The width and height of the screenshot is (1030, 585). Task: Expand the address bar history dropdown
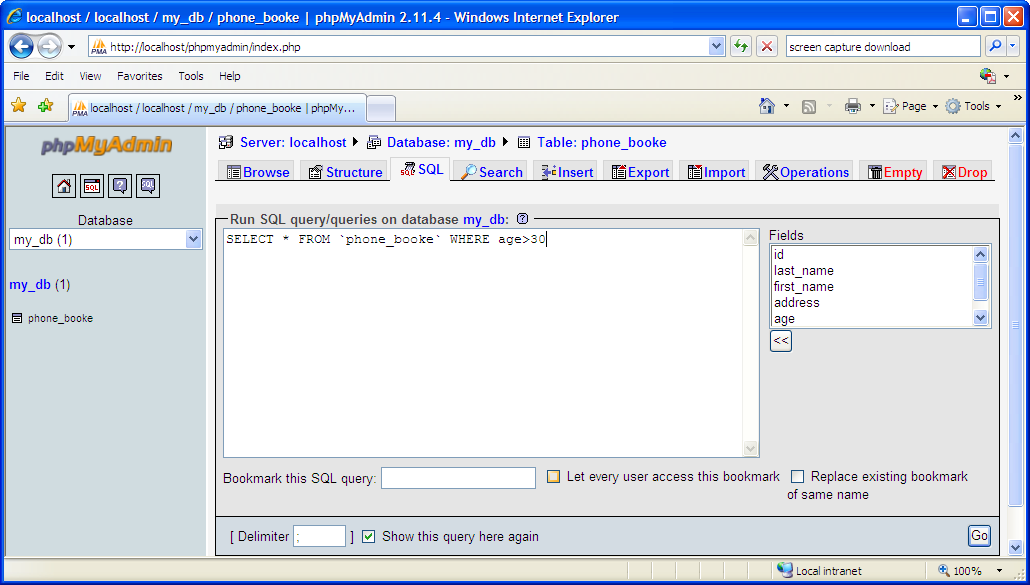pyautogui.click(x=717, y=46)
